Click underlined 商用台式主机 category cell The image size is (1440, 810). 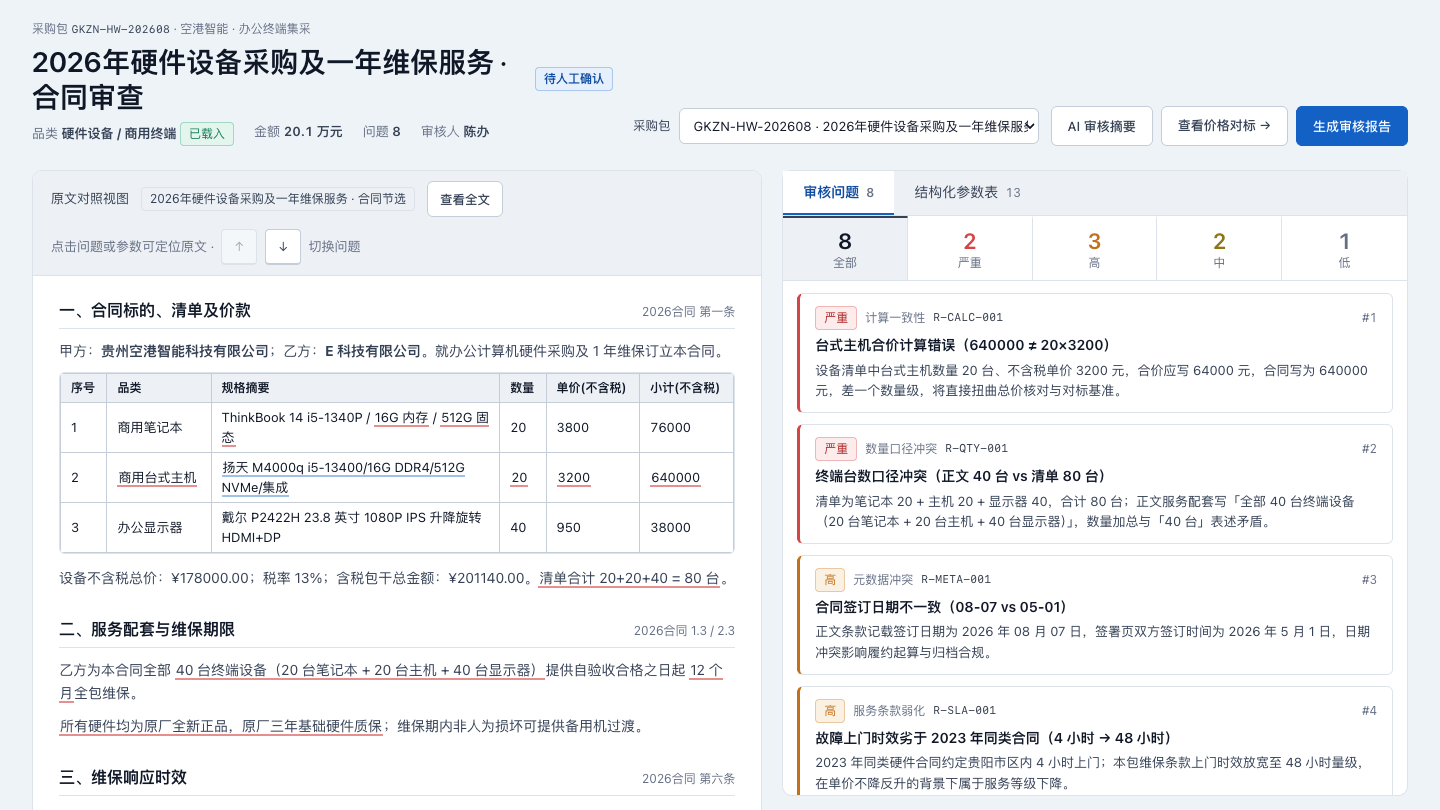tap(157, 478)
